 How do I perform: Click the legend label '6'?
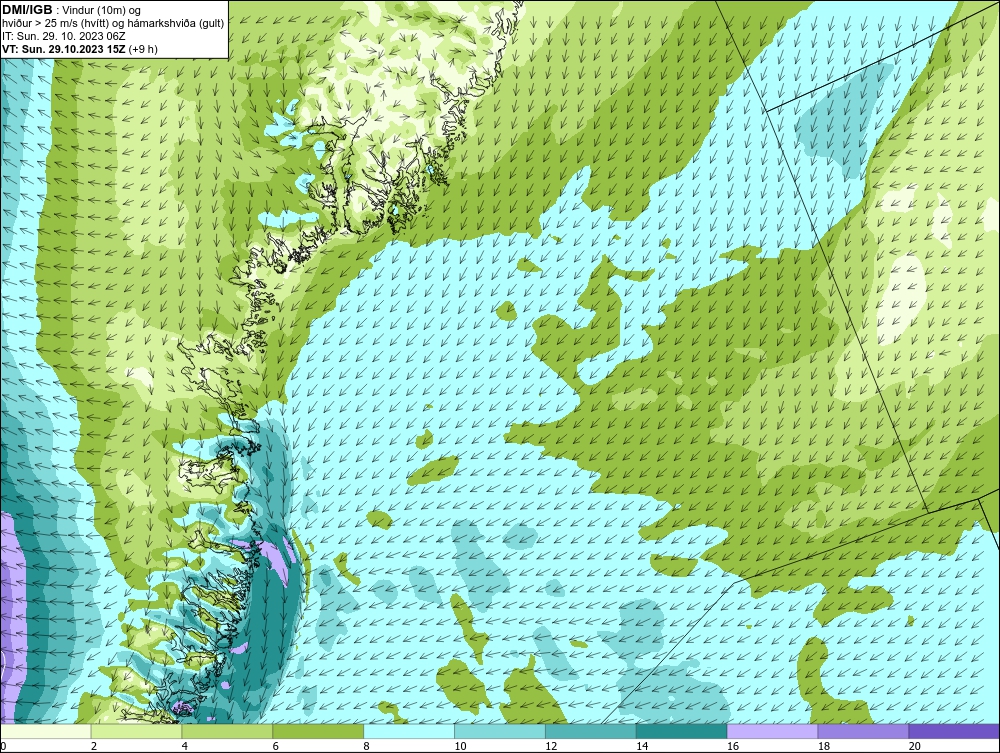point(276,746)
